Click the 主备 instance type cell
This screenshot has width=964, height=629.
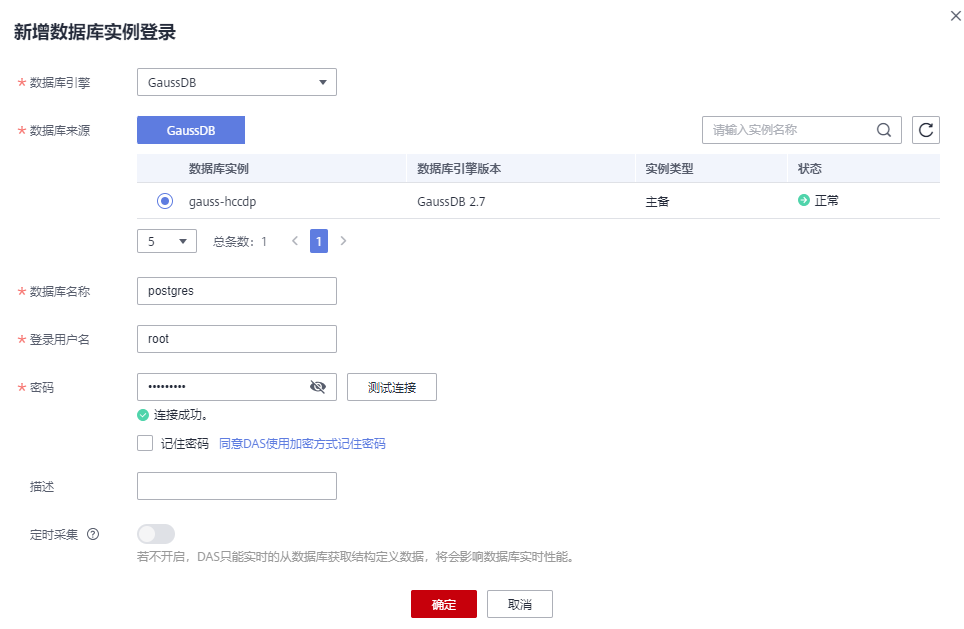tap(657, 201)
